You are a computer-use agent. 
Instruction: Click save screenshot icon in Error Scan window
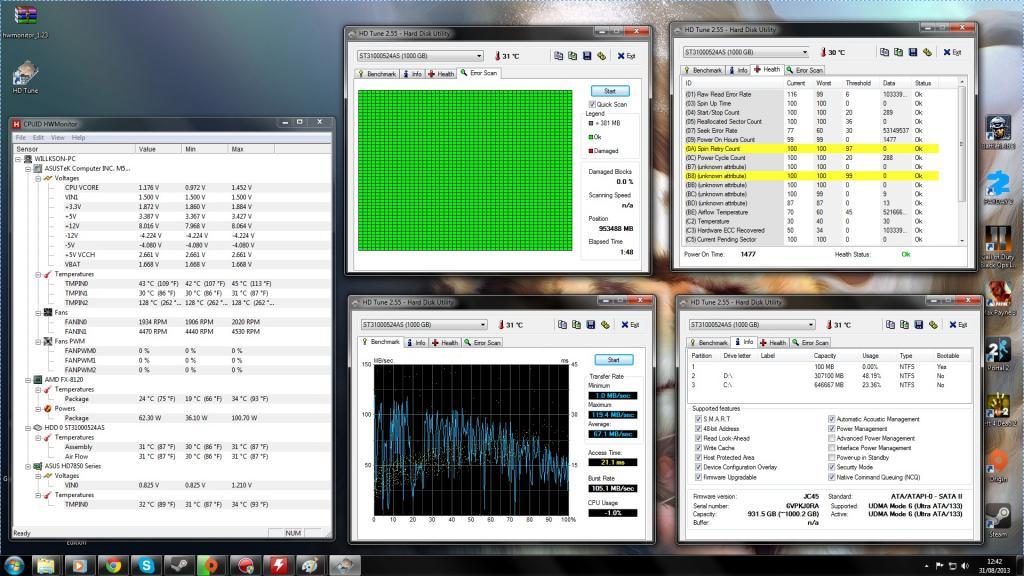click(587, 56)
